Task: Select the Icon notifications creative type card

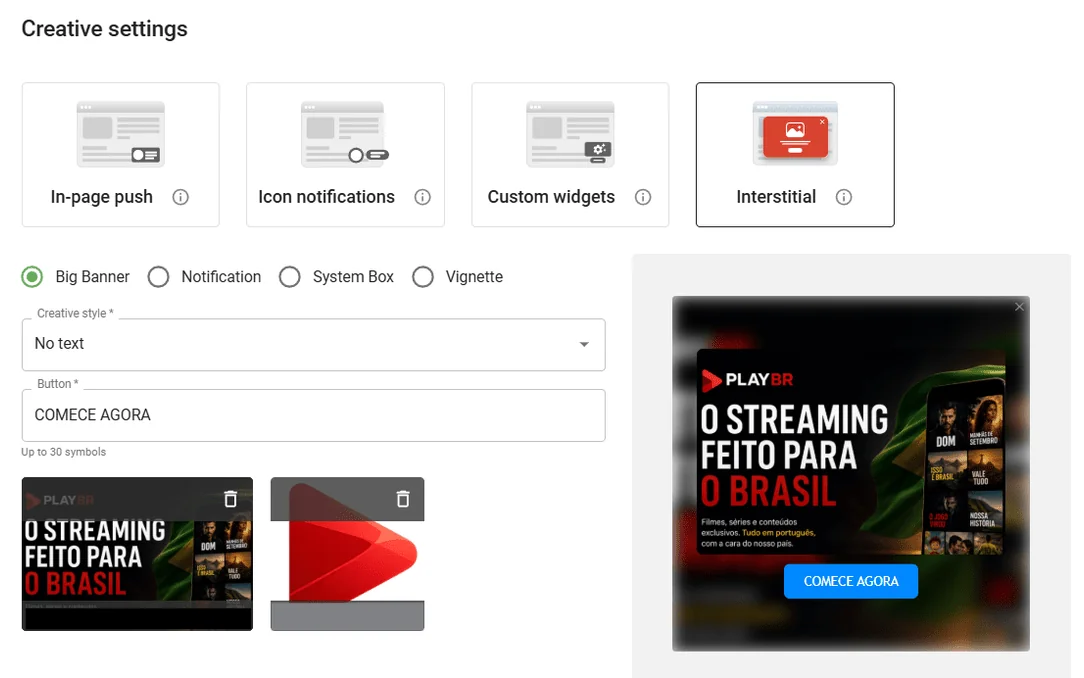Action: click(x=345, y=154)
